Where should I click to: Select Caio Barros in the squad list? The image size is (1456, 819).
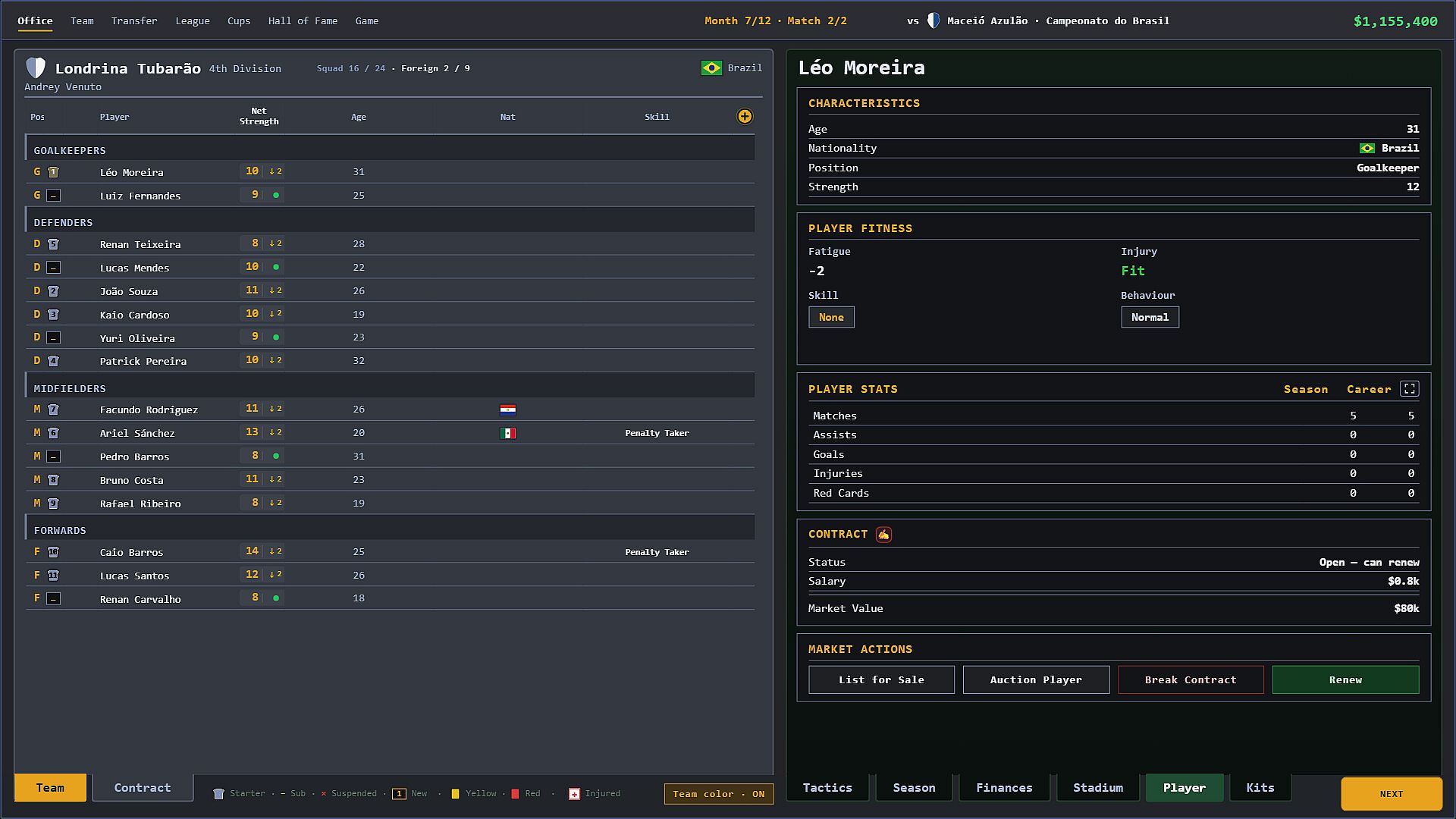pyautogui.click(x=390, y=552)
